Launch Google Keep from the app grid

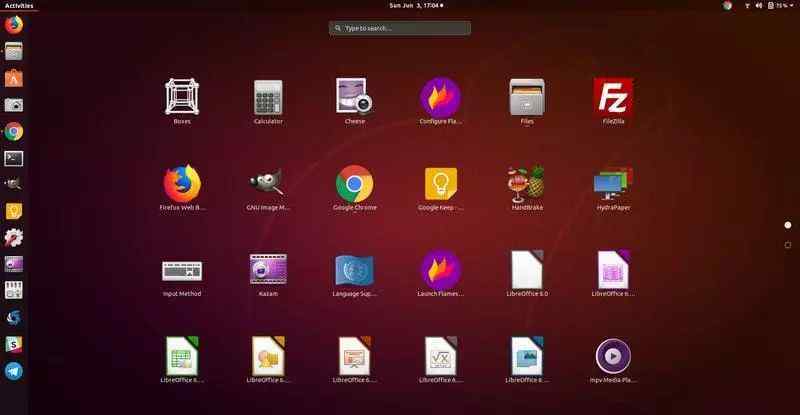[440, 187]
